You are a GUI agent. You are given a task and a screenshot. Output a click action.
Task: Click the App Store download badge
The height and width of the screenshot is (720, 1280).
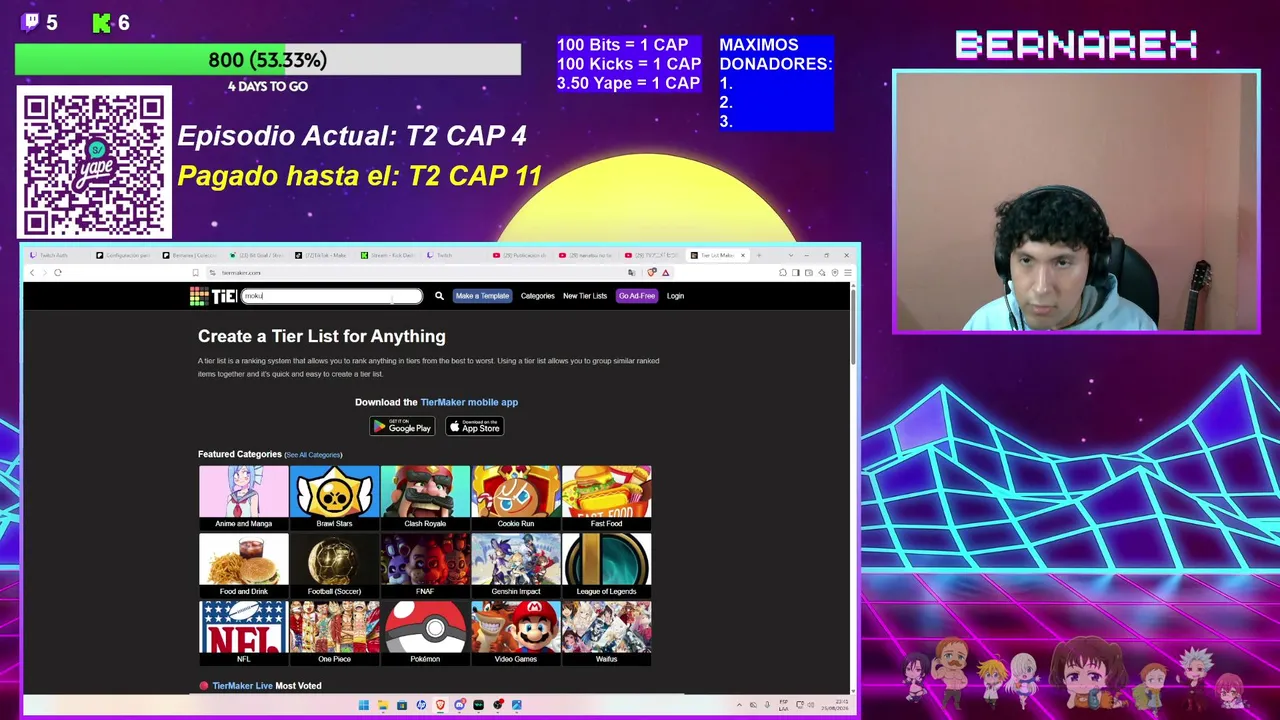pyautogui.click(x=474, y=427)
